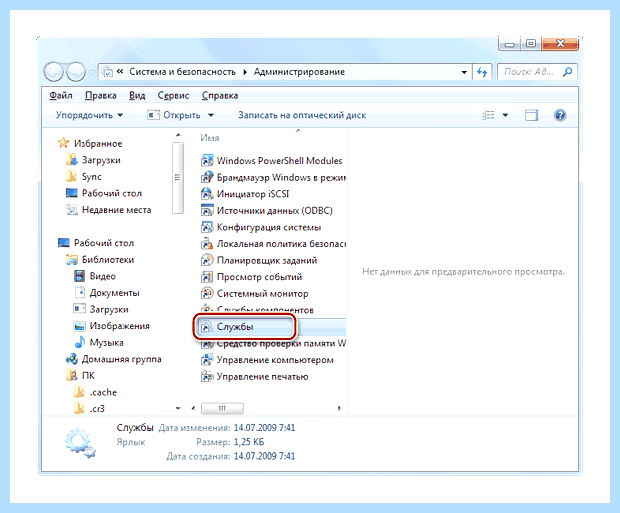Click the file list horizontal scrollbar thumb
This screenshot has height=513, width=620.
(222, 408)
